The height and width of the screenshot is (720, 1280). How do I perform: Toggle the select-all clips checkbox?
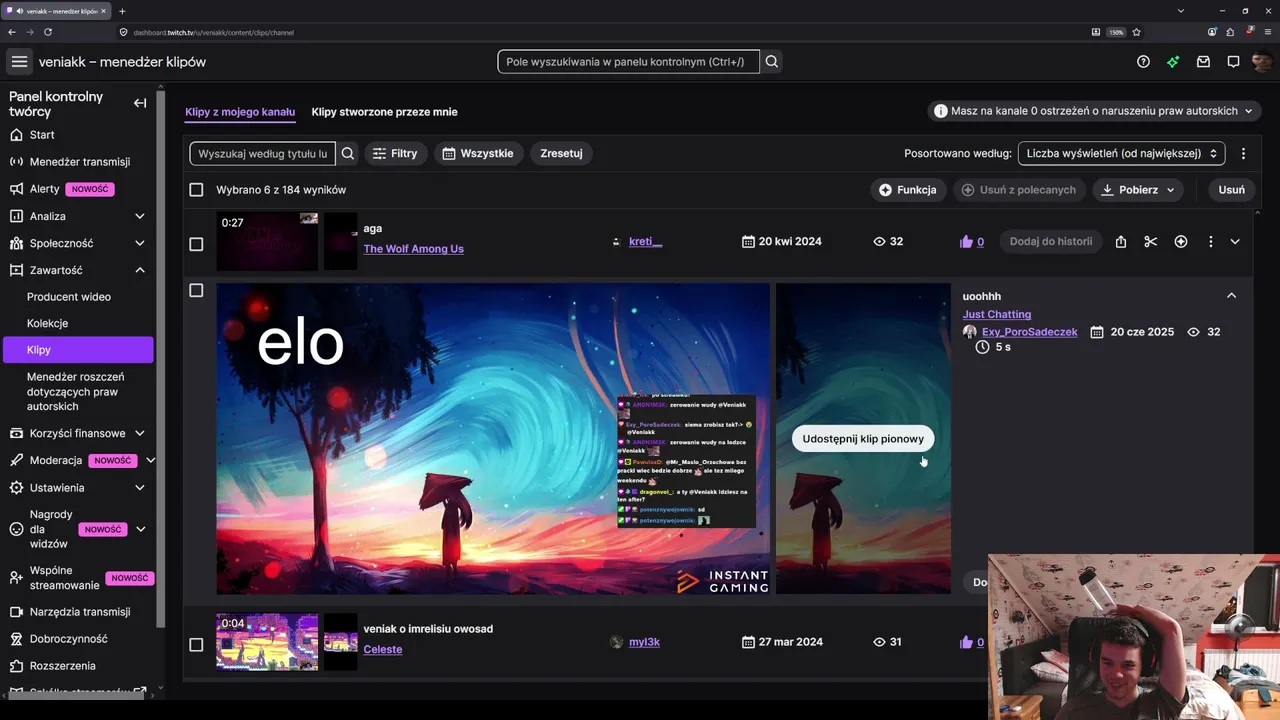click(196, 190)
